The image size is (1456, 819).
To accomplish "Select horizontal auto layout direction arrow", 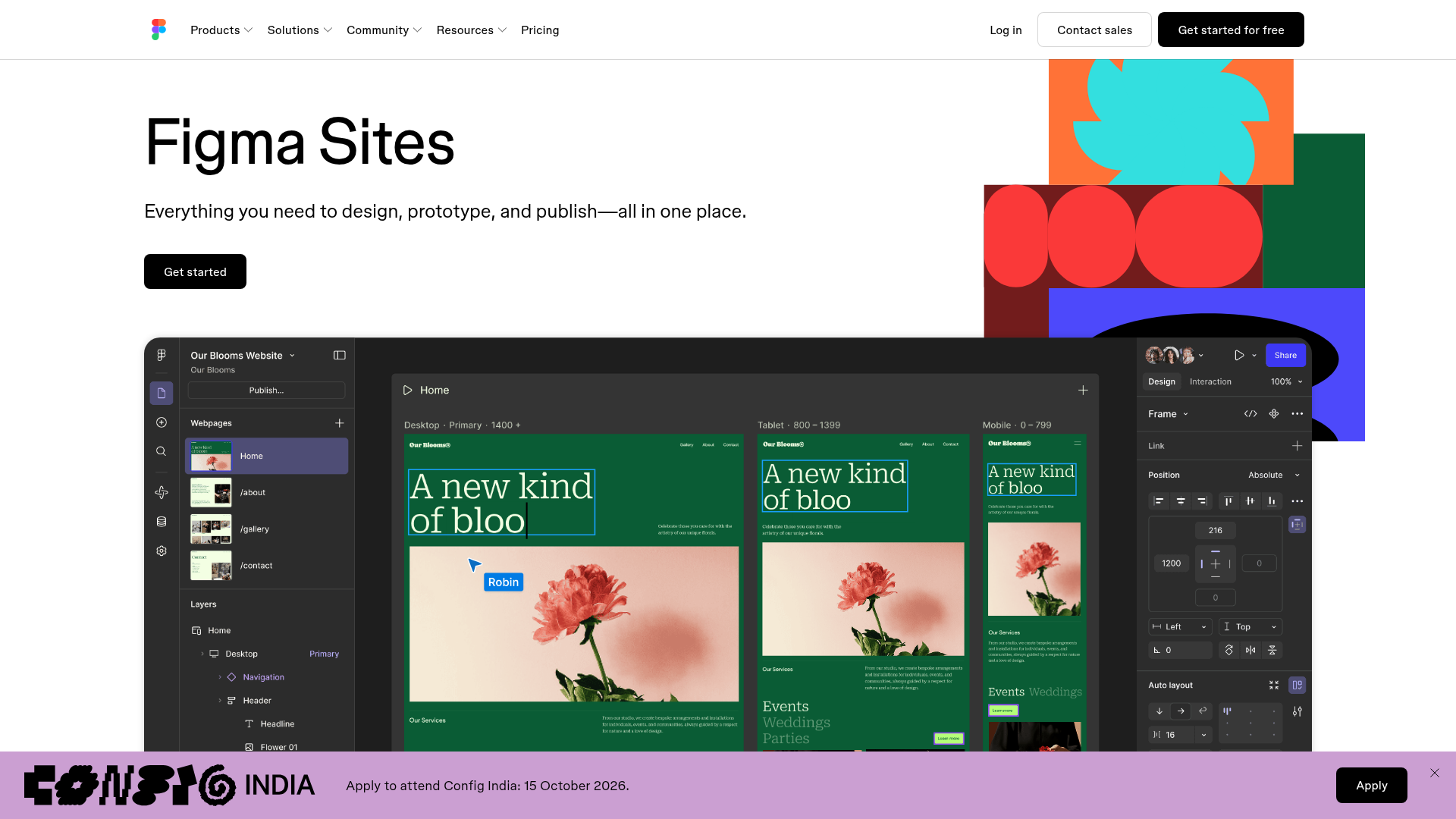I will 1181,711.
